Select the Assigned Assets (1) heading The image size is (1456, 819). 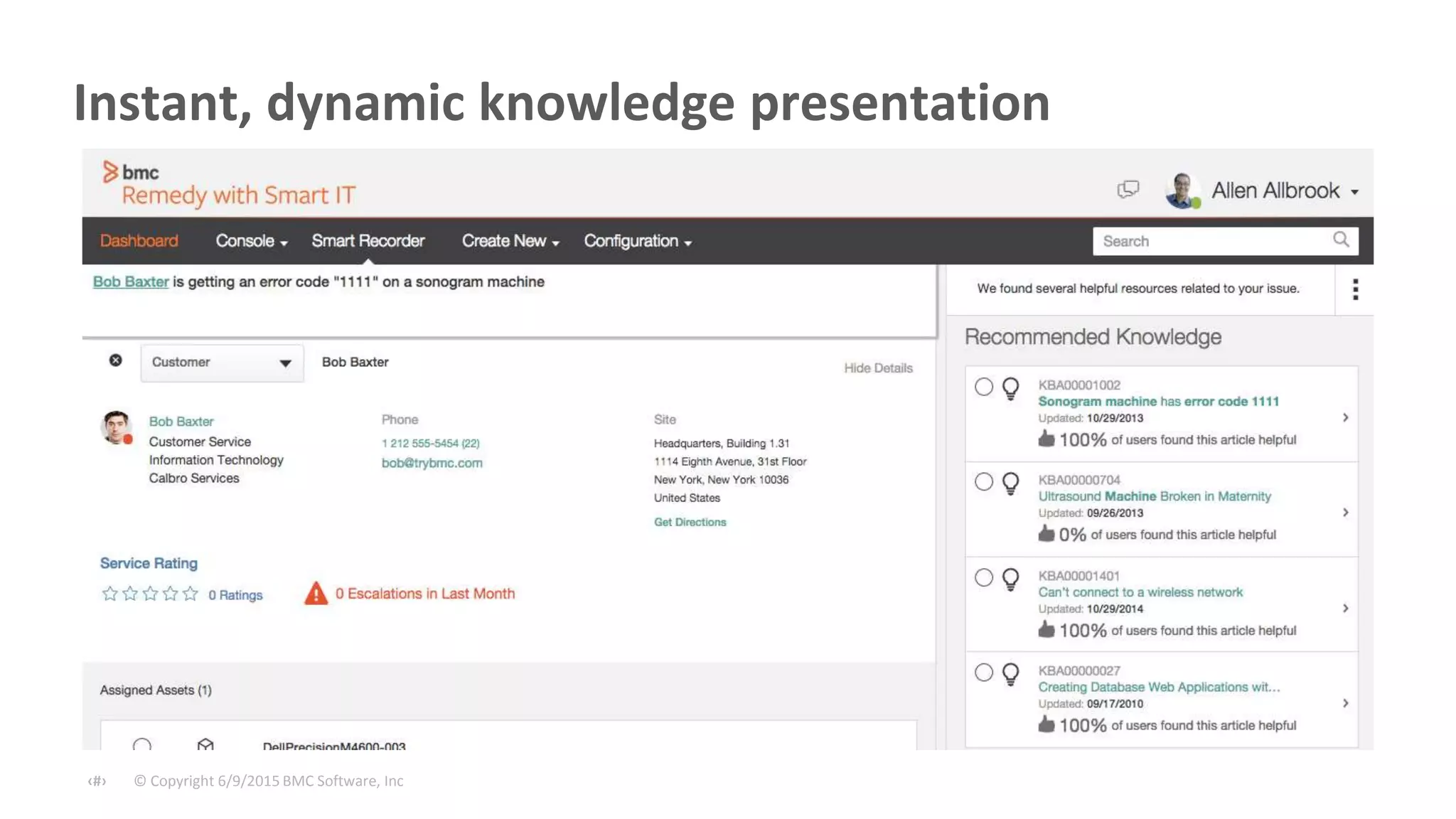click(156, 690)
